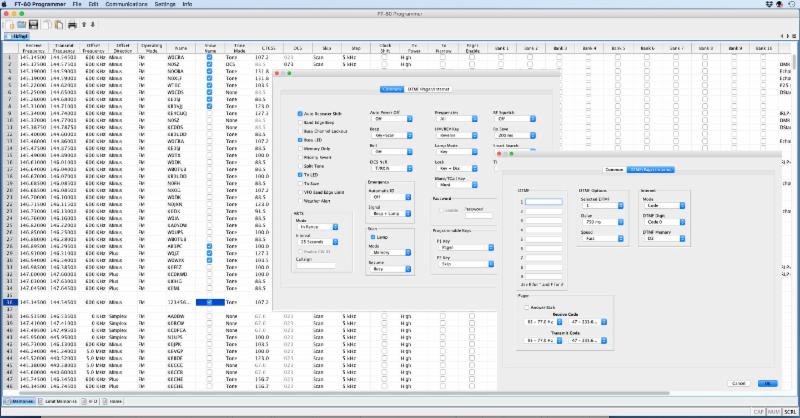Open the DCS dropdown with T/RX N value
Screen dimensions: 800x418
click(x=390, y=168)
